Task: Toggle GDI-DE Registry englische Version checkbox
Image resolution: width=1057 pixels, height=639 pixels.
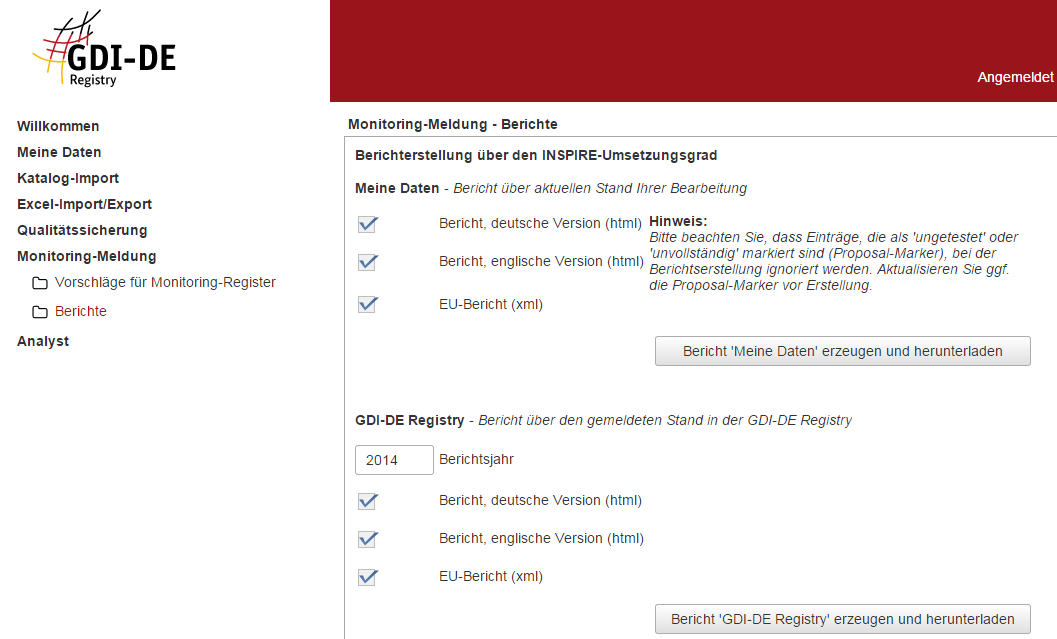Action: click(x=367, y=539)
